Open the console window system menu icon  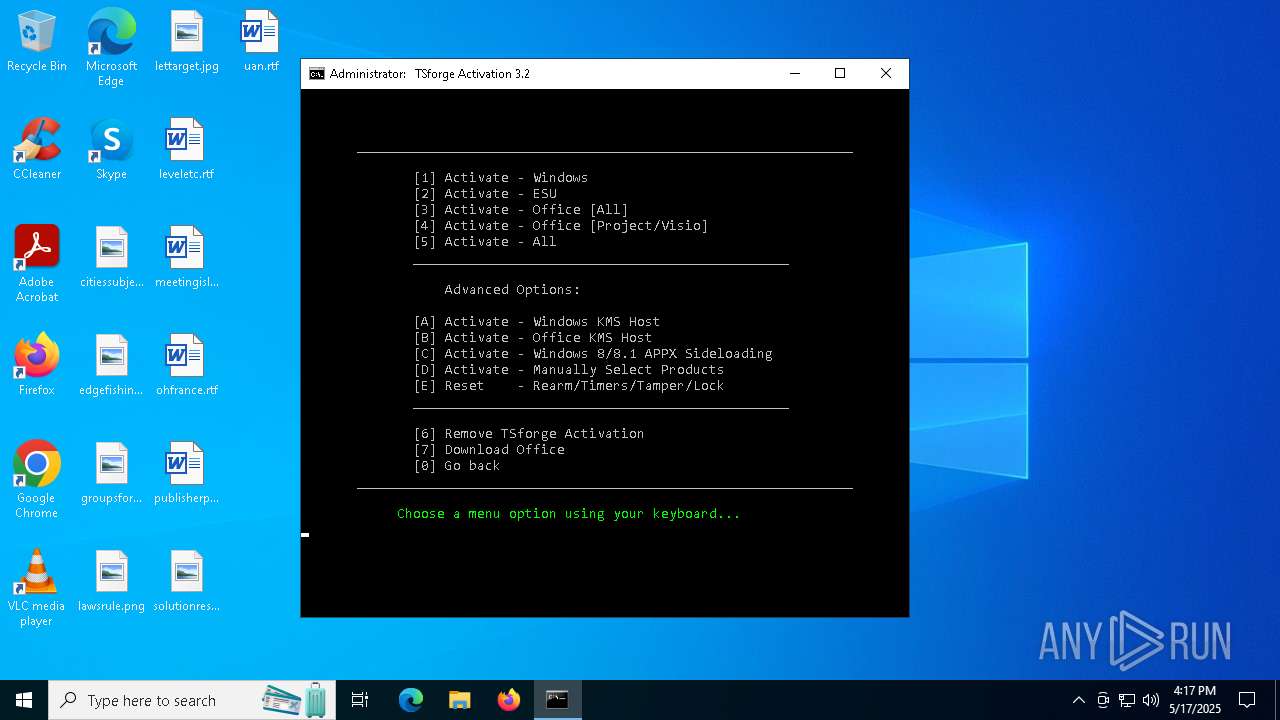click(x=316, y=74)
